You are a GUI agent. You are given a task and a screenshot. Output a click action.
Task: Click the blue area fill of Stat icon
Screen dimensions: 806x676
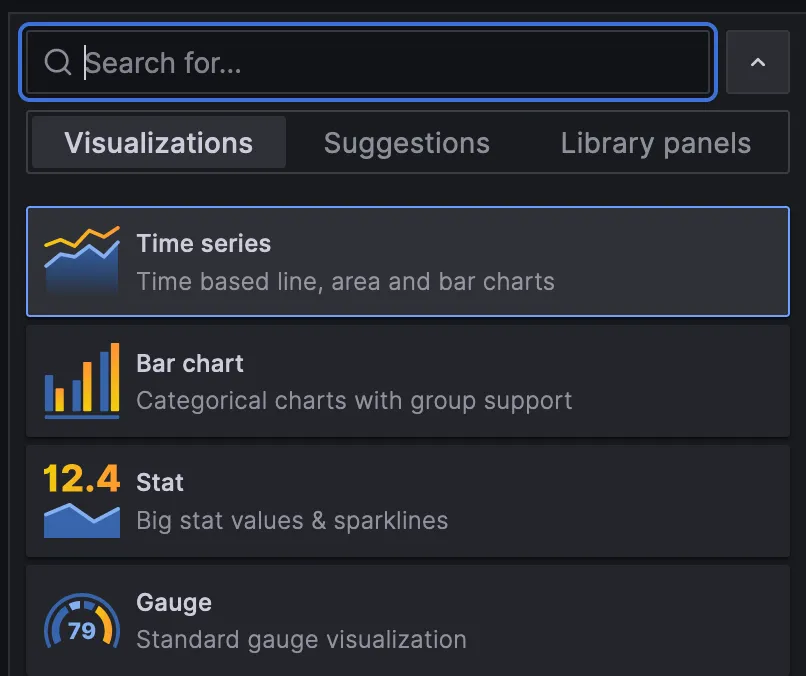click(81, 523)
